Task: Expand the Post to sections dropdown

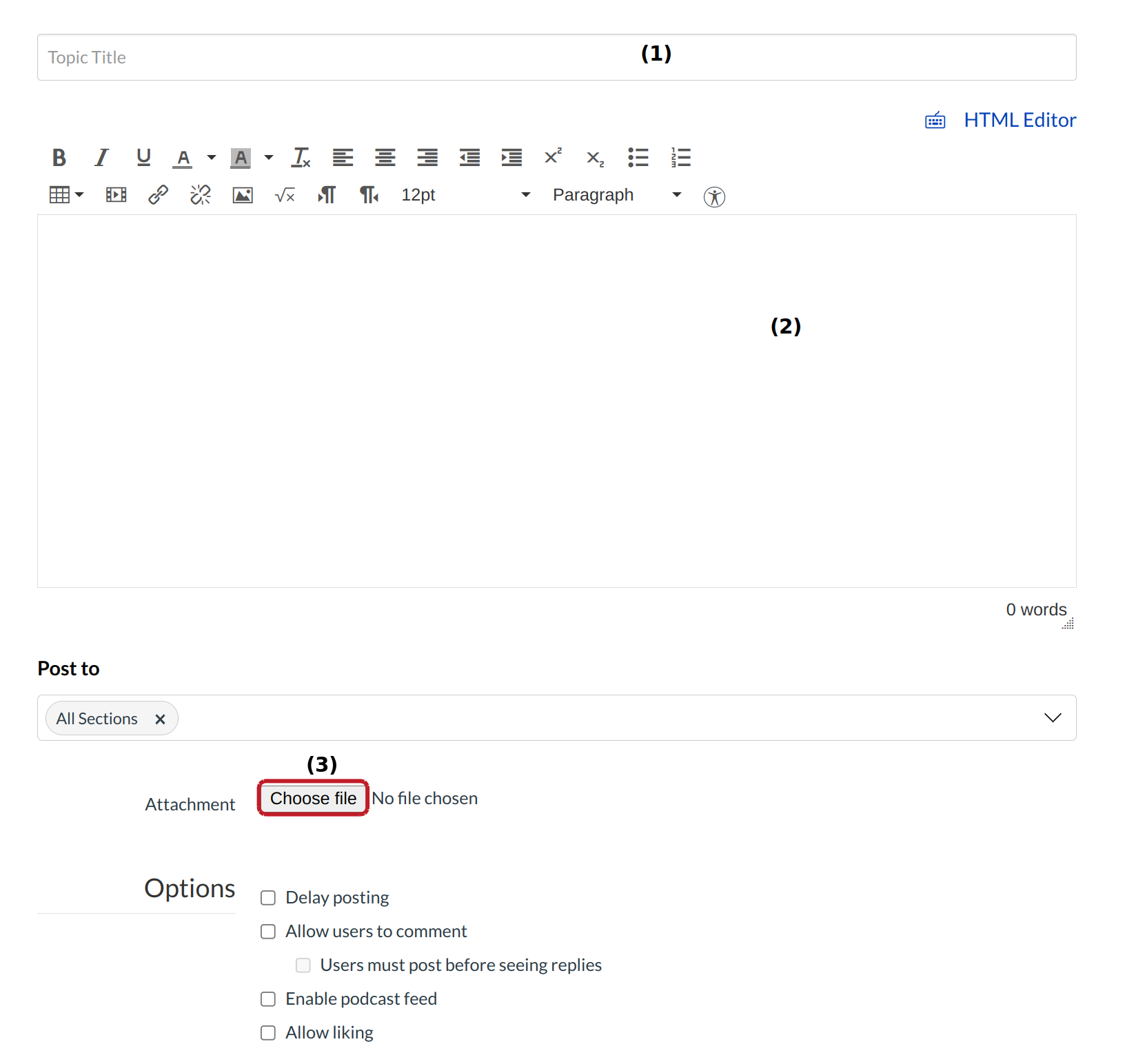Action: tap(1052, 718)
